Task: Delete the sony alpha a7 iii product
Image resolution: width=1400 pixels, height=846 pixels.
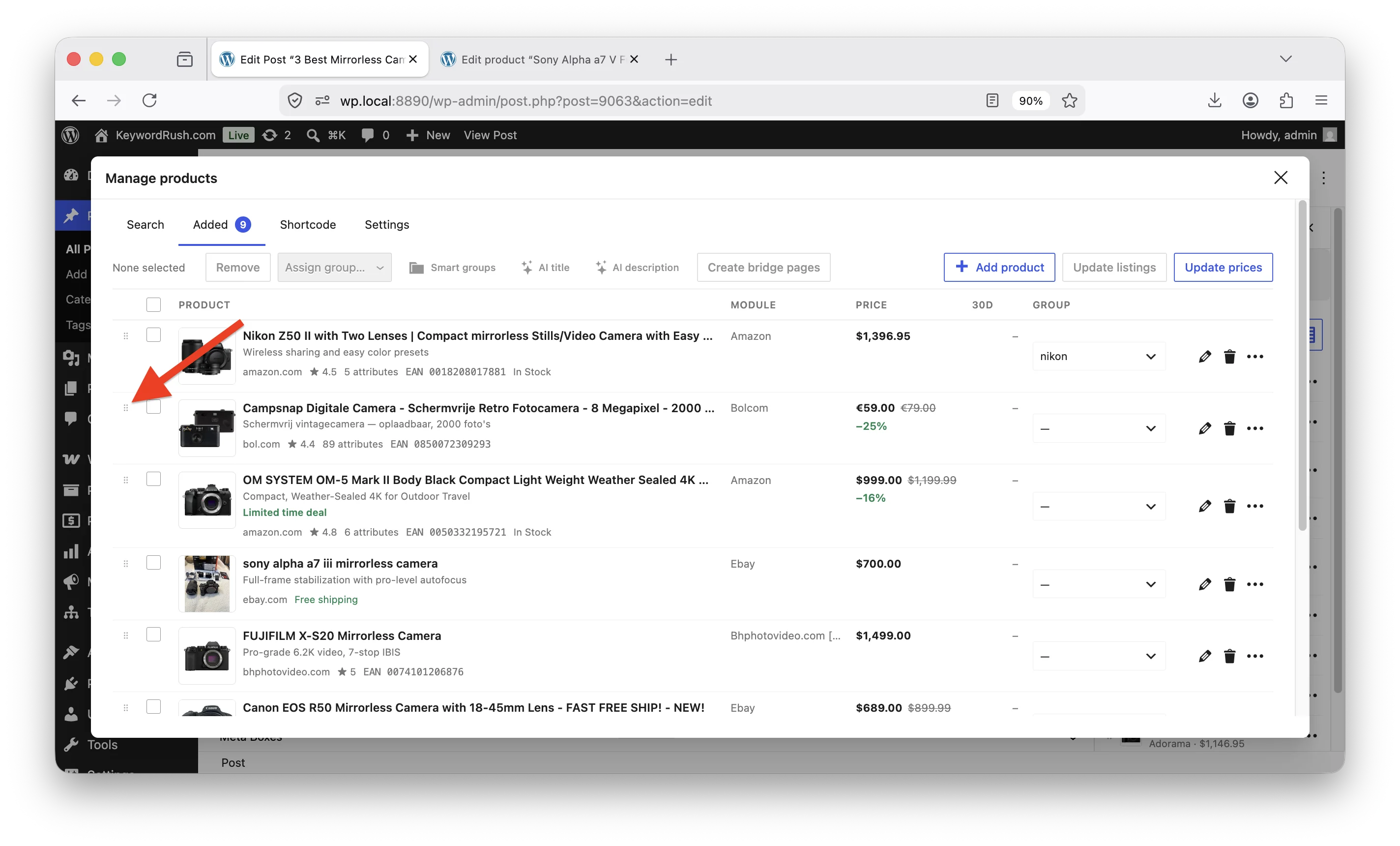Action: click(1229, 584)
